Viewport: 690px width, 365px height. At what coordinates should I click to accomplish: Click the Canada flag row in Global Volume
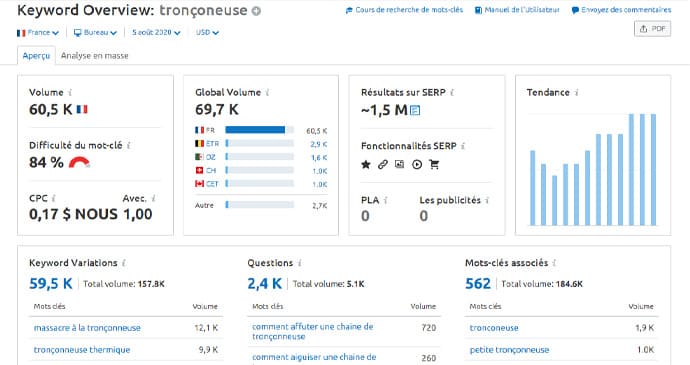261,184
